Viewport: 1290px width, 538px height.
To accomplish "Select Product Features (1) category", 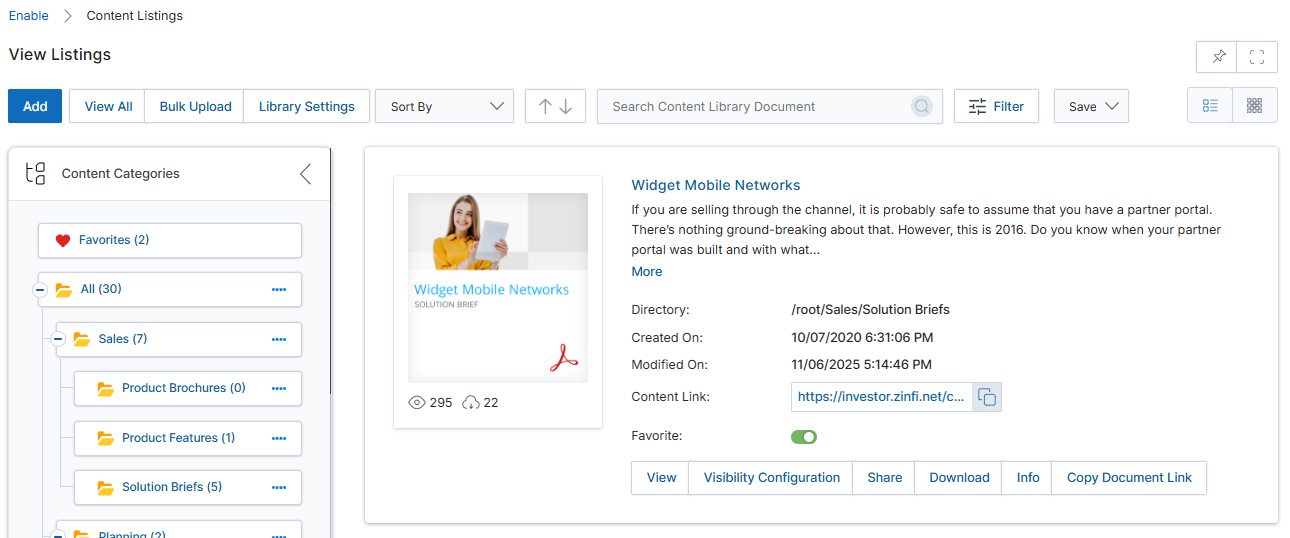I will coord(188,438).
